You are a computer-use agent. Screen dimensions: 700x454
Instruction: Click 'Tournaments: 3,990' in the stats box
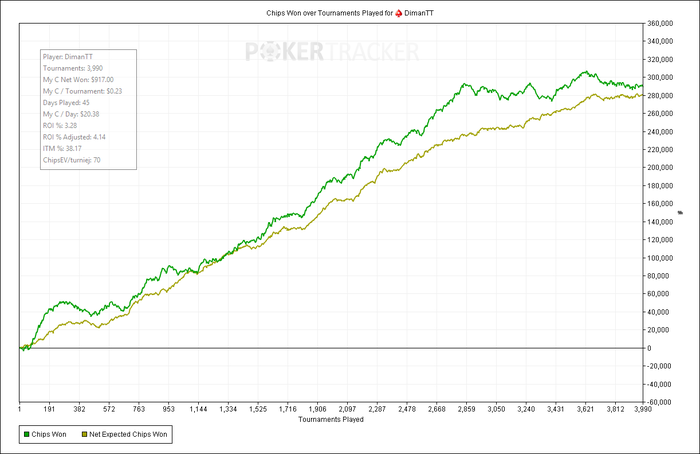tap(73, 68)
